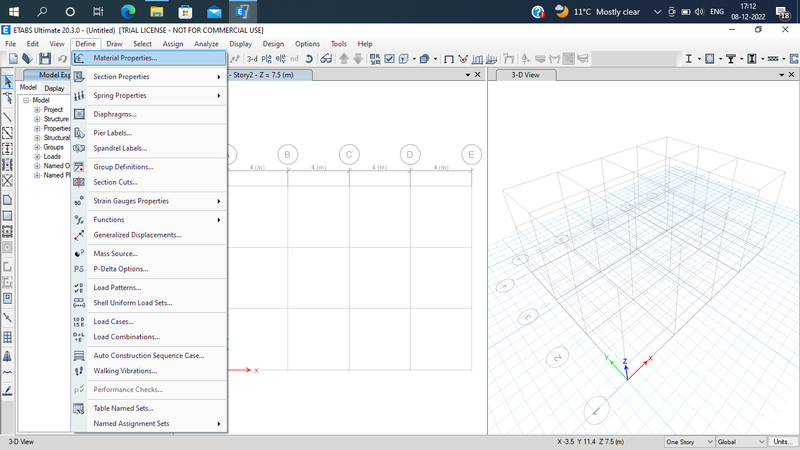Click the concrete frame design toolbar icon

coord(710,59)
